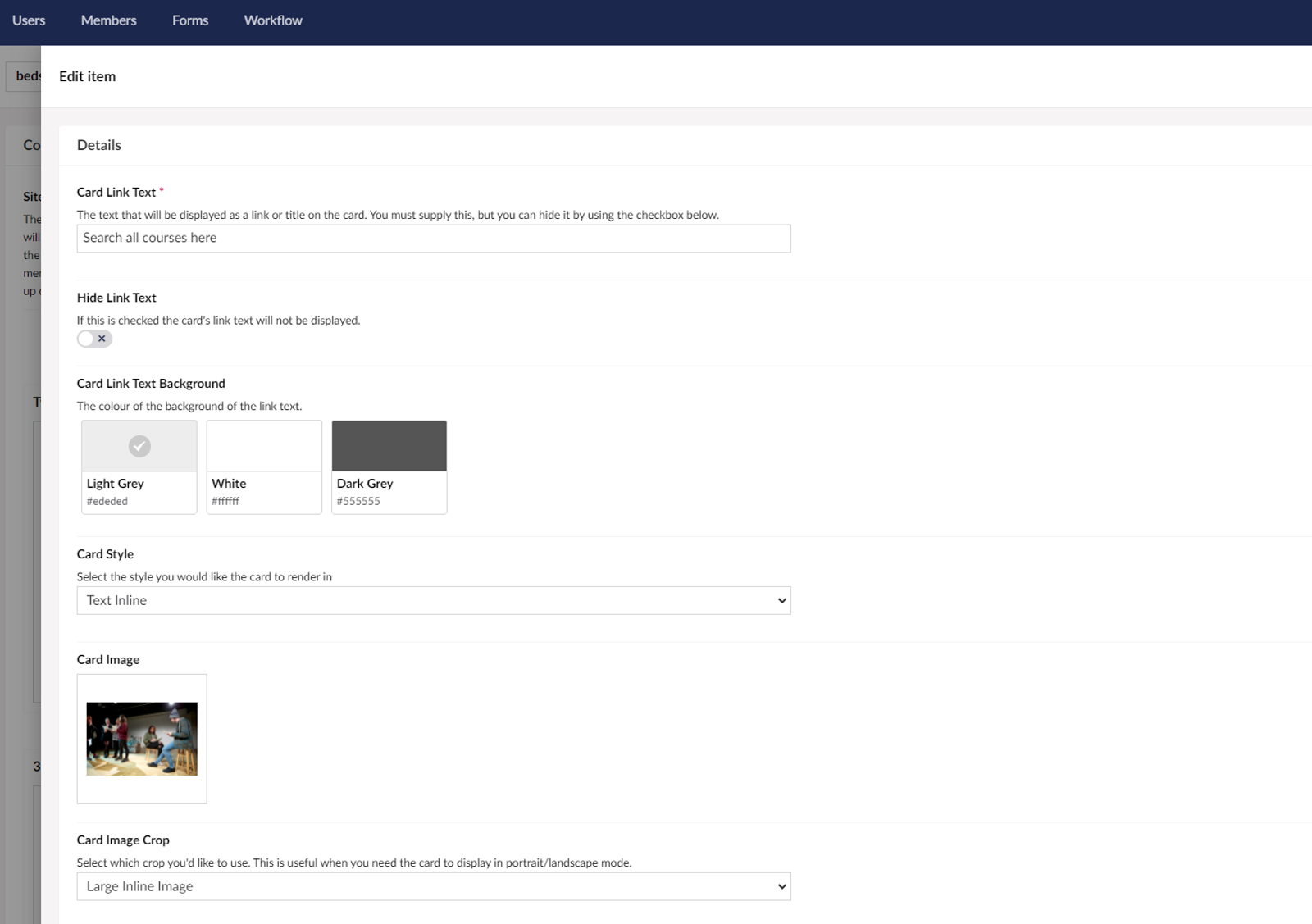1312x924 pixels.
Task: Open the Users section
Action: (x=29, y=20)
